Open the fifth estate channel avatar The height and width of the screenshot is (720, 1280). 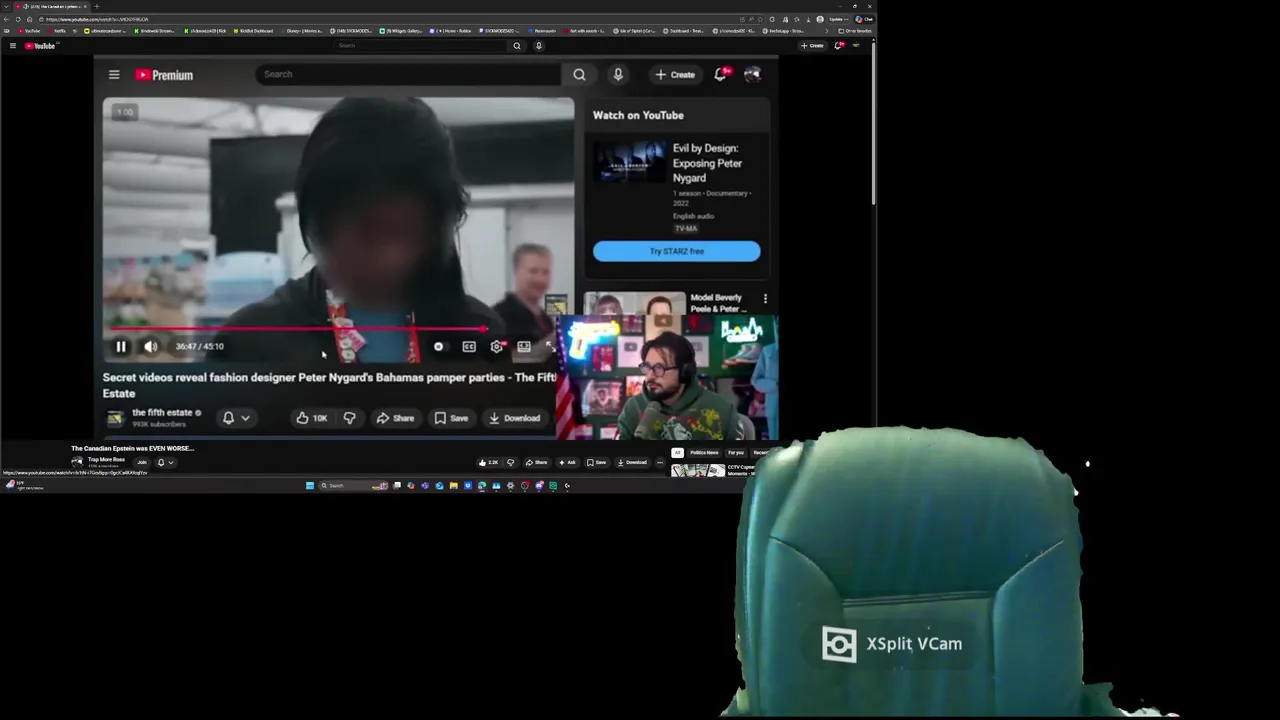[x=115, y=417]
